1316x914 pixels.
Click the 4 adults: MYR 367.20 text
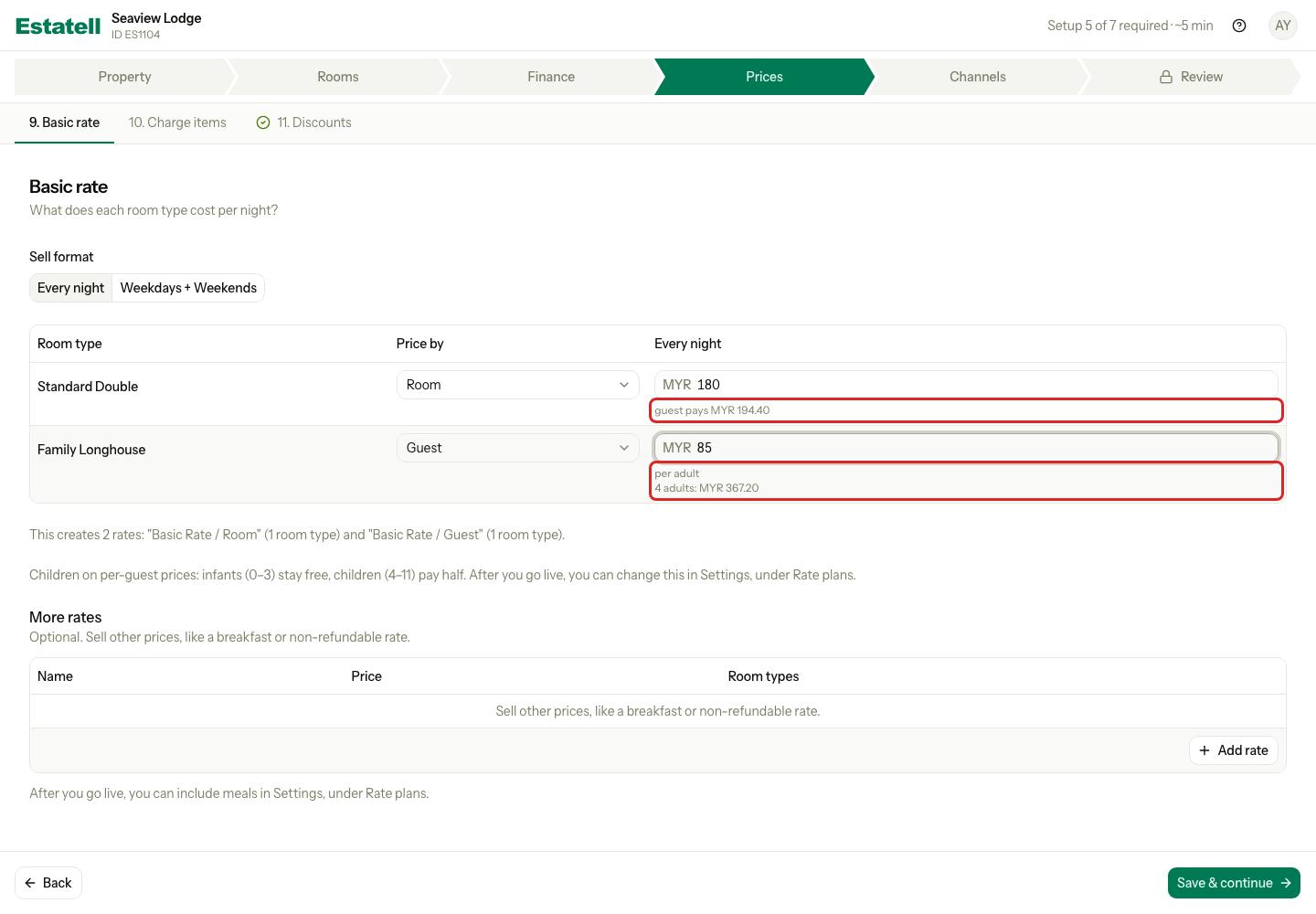pyautogui.click(x=706, y=488)
